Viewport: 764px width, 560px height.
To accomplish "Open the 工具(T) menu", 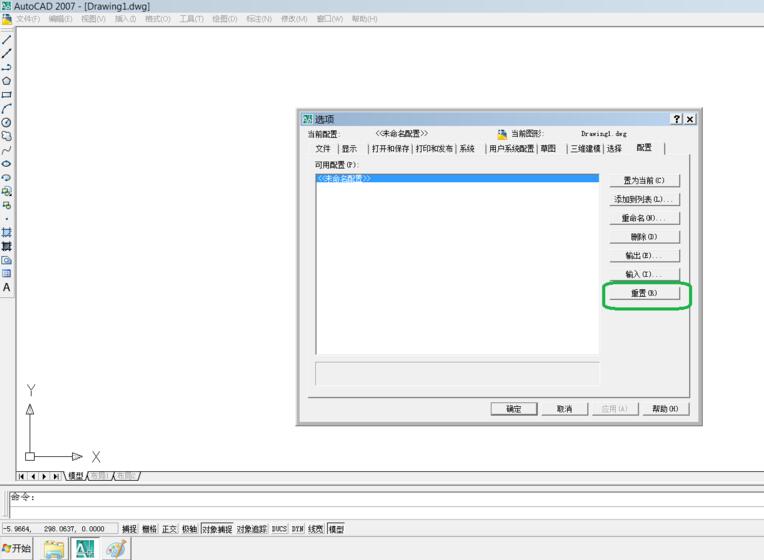I will click(191, 19).
